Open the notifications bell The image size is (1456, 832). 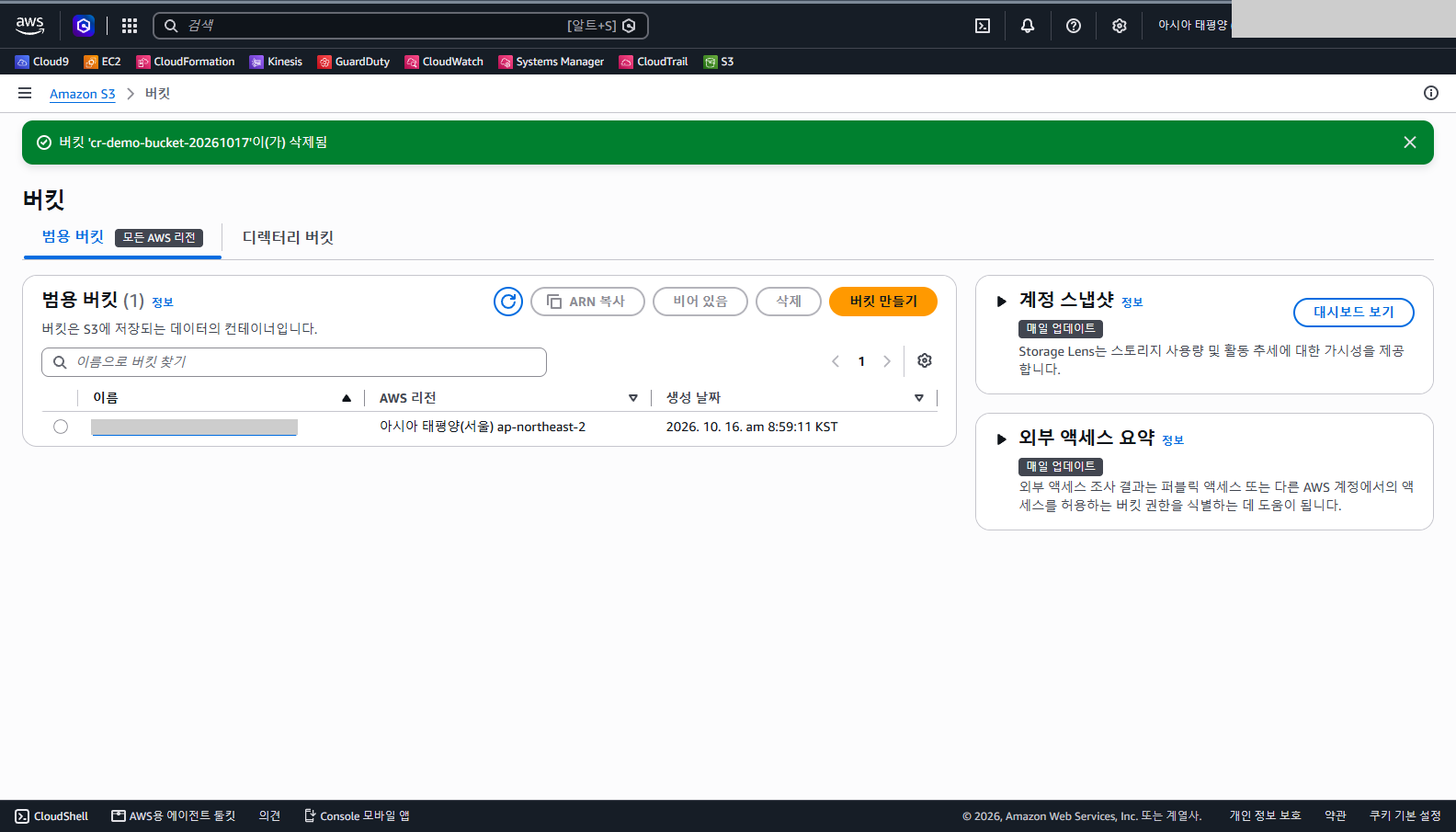point(1028,26)
